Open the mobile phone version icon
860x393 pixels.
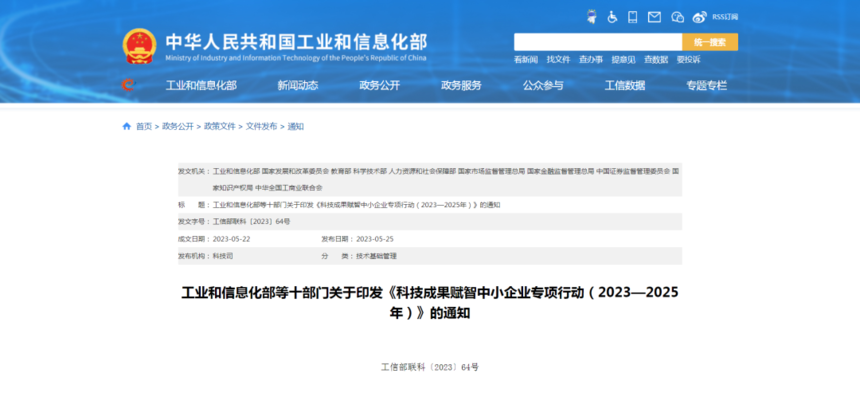pos(633,17)
